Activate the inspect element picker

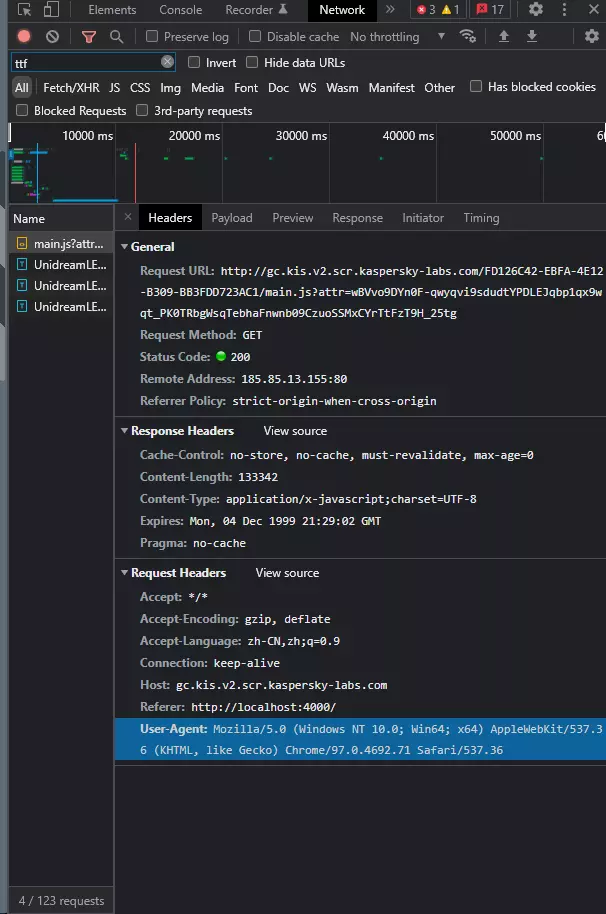(24, 10)
